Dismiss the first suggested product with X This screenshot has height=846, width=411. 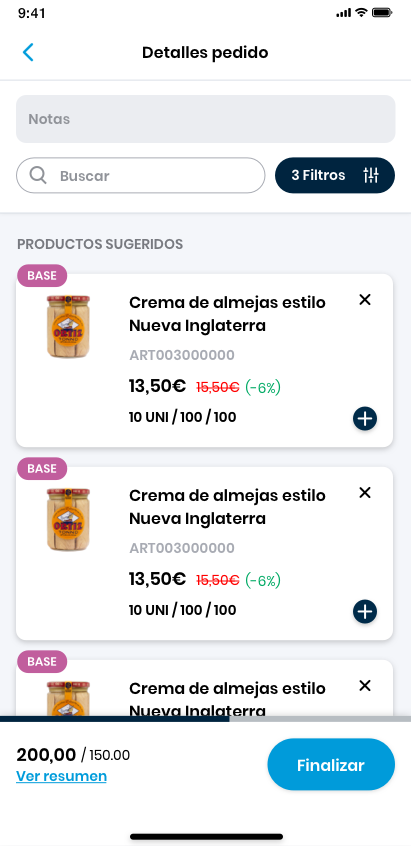(x=365, y=299)
